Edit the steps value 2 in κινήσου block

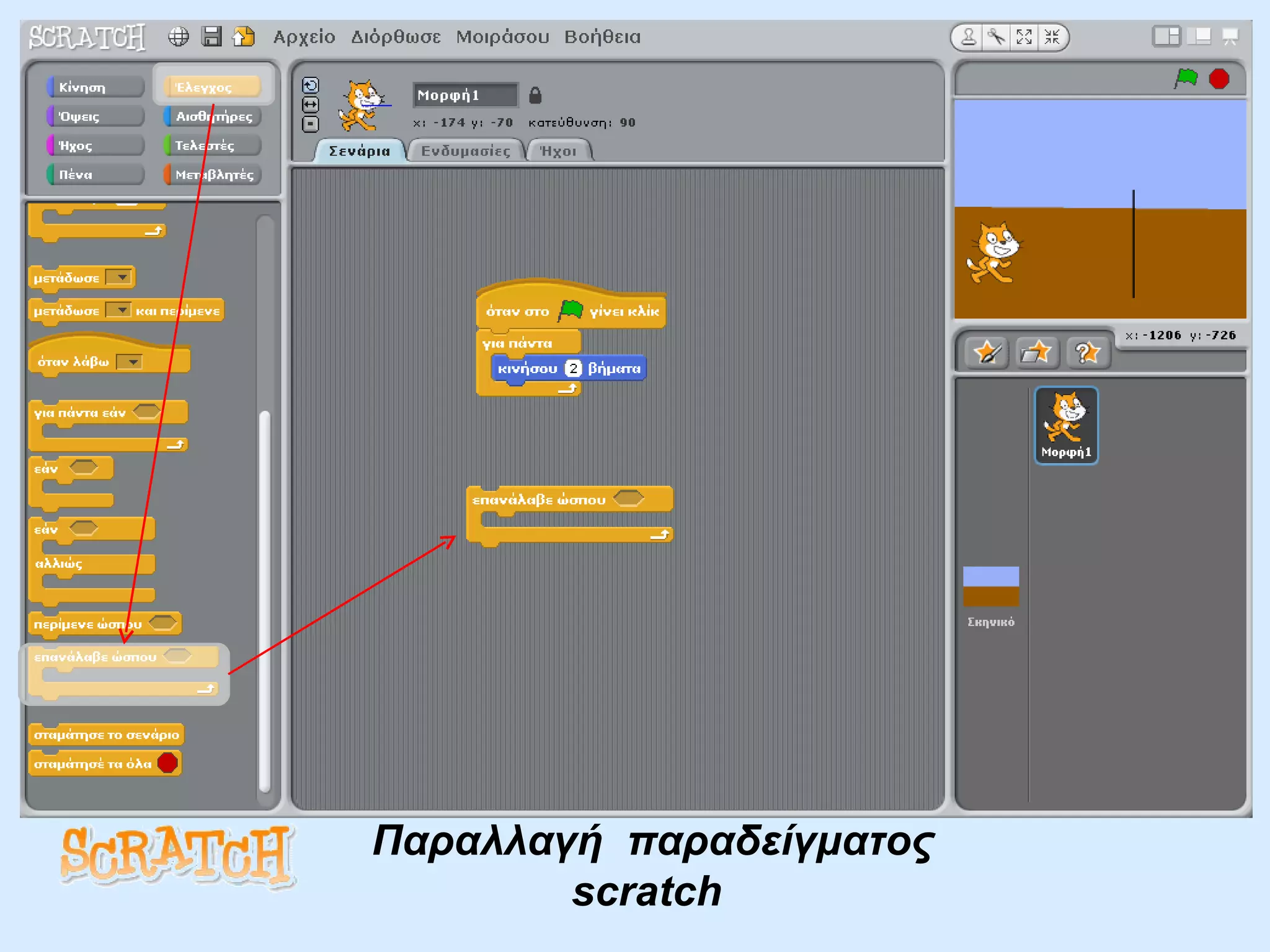(574, 368)
